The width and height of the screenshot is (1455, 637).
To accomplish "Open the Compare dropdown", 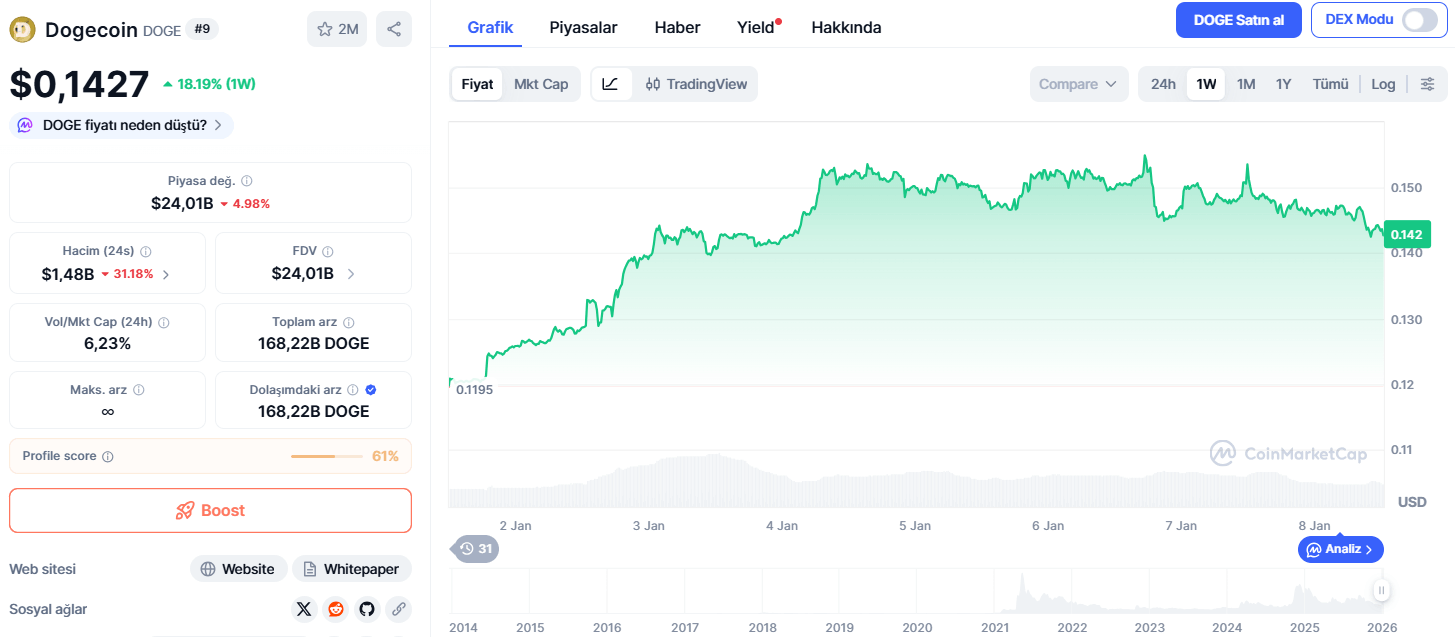I will pyautogui.click(x=1079, y=84).
